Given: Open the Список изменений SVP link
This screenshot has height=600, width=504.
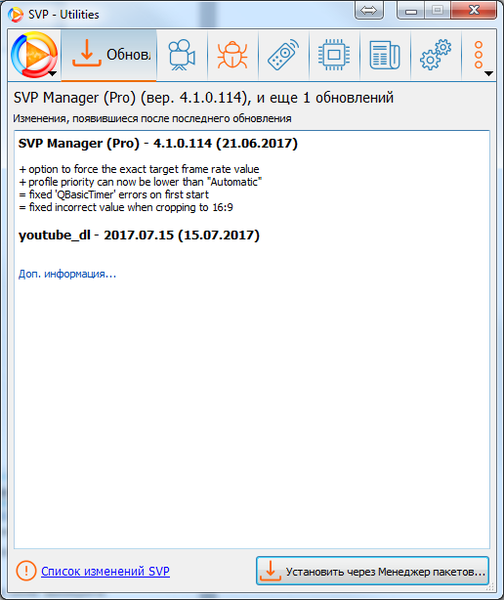Looking at the screenshot, I should [105, 571].
